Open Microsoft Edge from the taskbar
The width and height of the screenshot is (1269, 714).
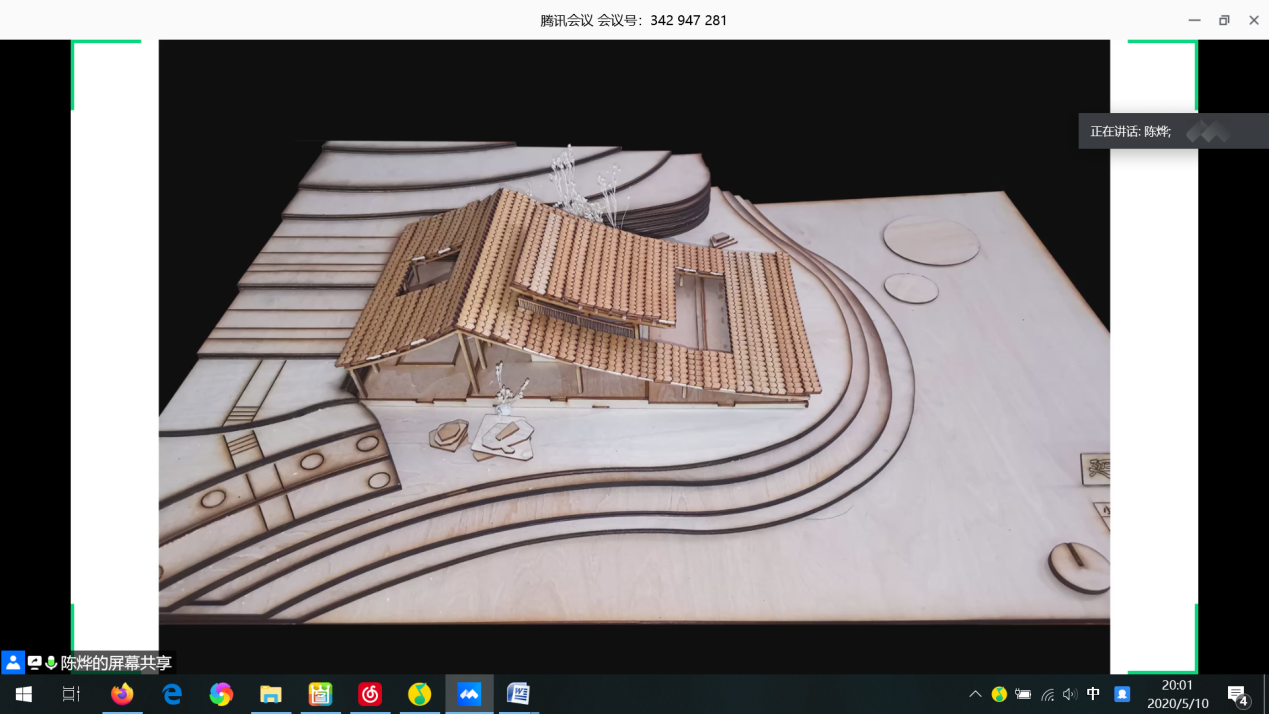(x=172, y=694)
